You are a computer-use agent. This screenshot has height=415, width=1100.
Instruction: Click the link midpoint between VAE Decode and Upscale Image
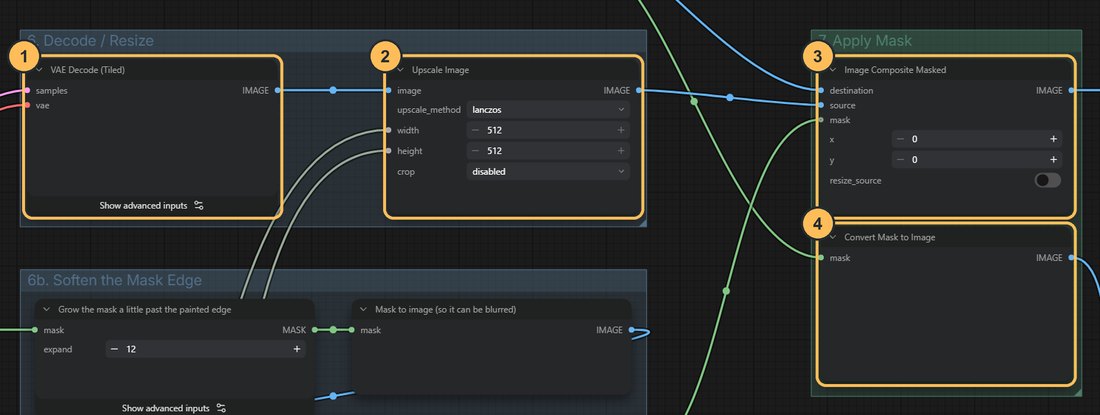(x=333, y=90)
